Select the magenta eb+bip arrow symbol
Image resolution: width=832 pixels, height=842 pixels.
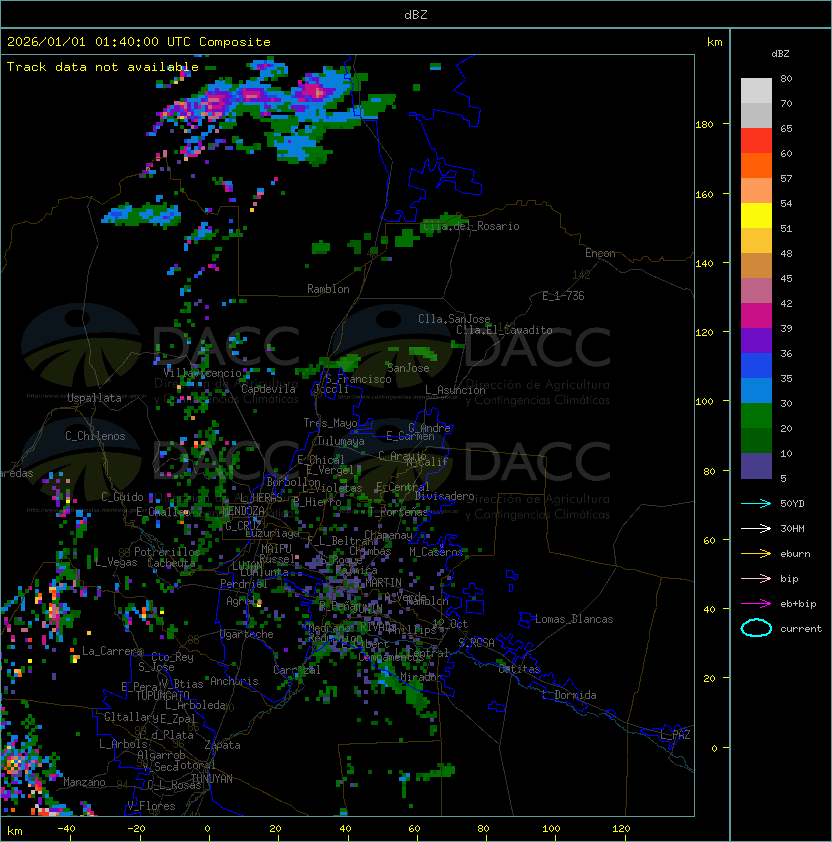(756, 603)
